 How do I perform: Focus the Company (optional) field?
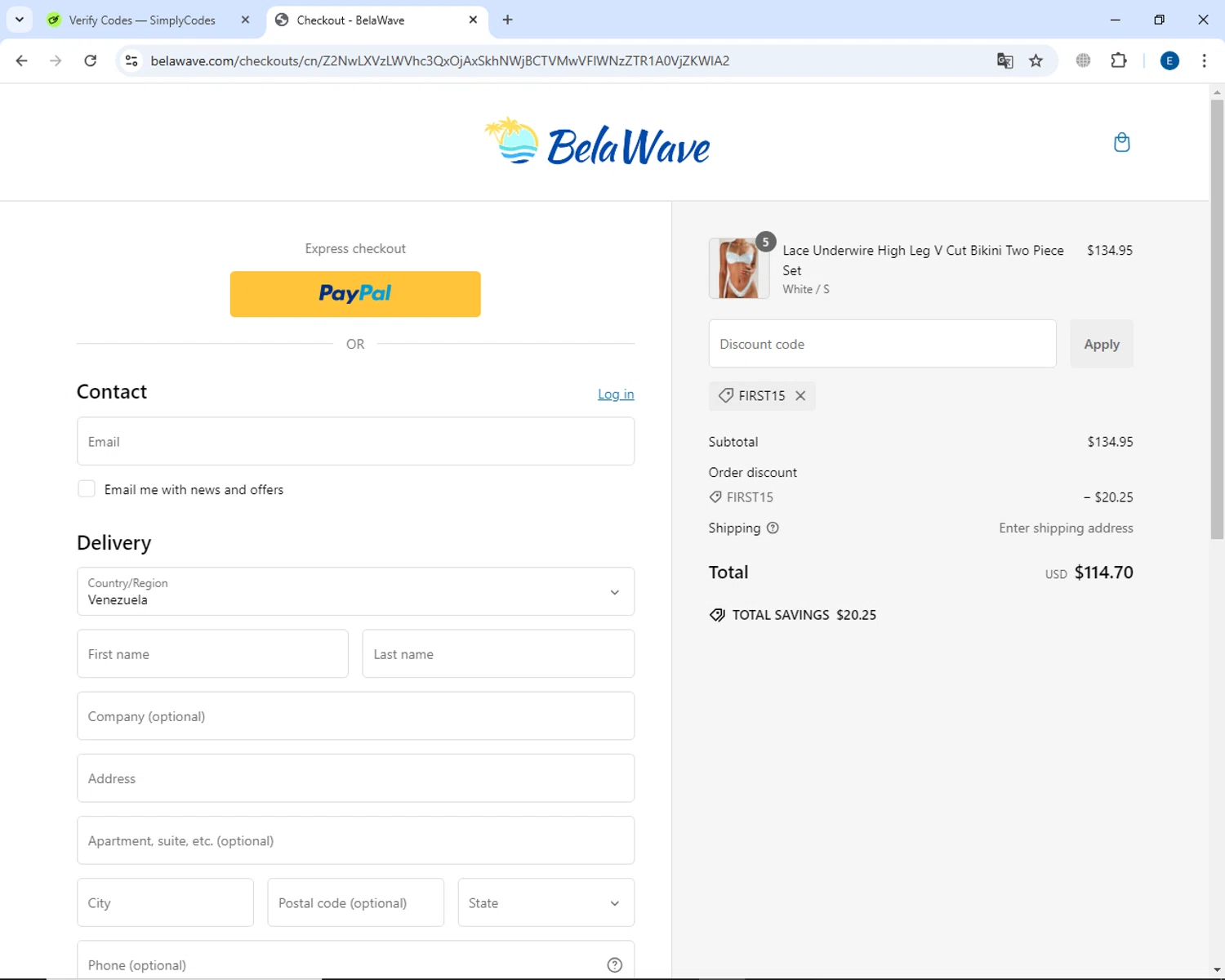[x=355, y=716]
